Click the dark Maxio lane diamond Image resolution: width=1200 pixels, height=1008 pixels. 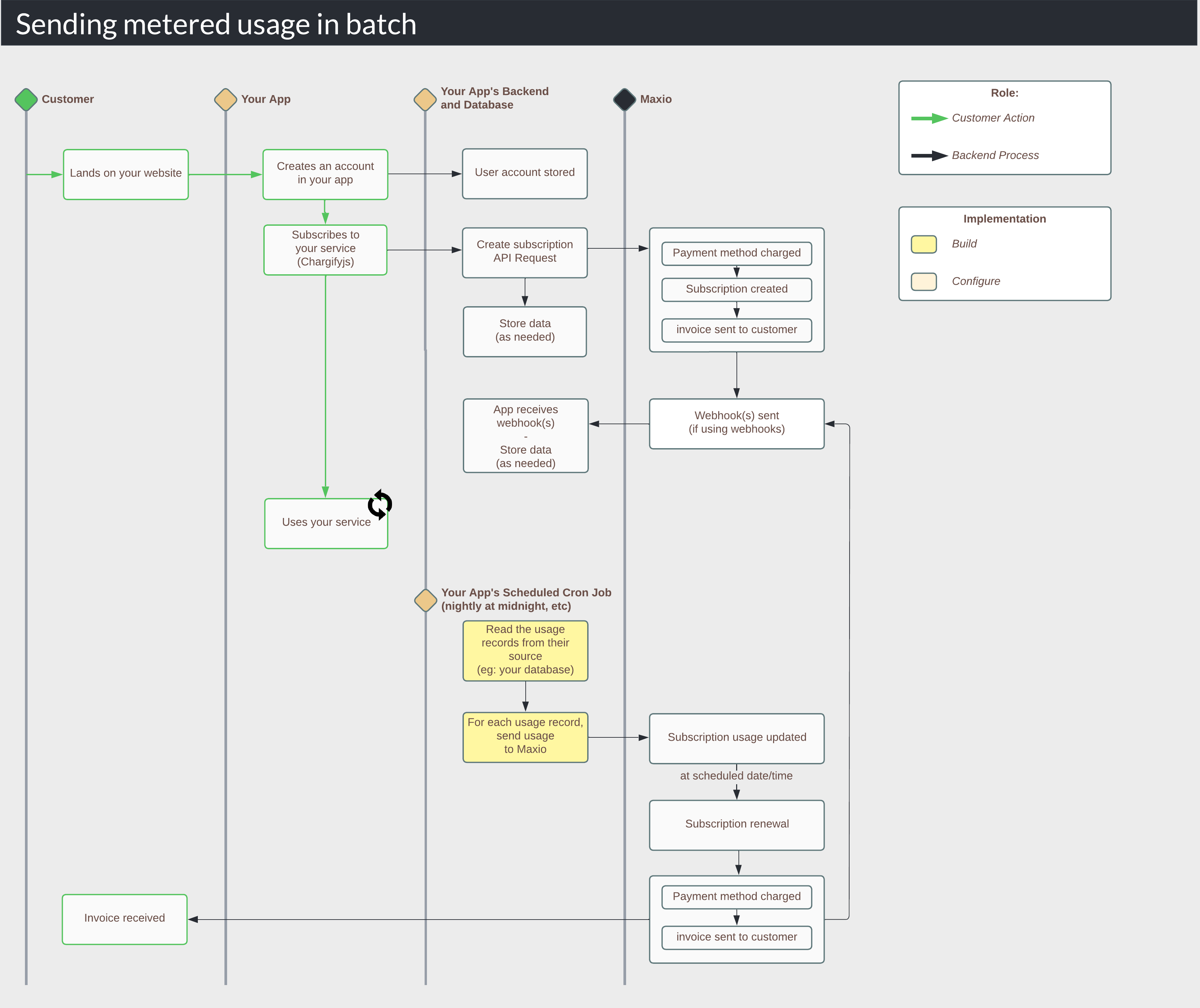[x=624, y=99]
